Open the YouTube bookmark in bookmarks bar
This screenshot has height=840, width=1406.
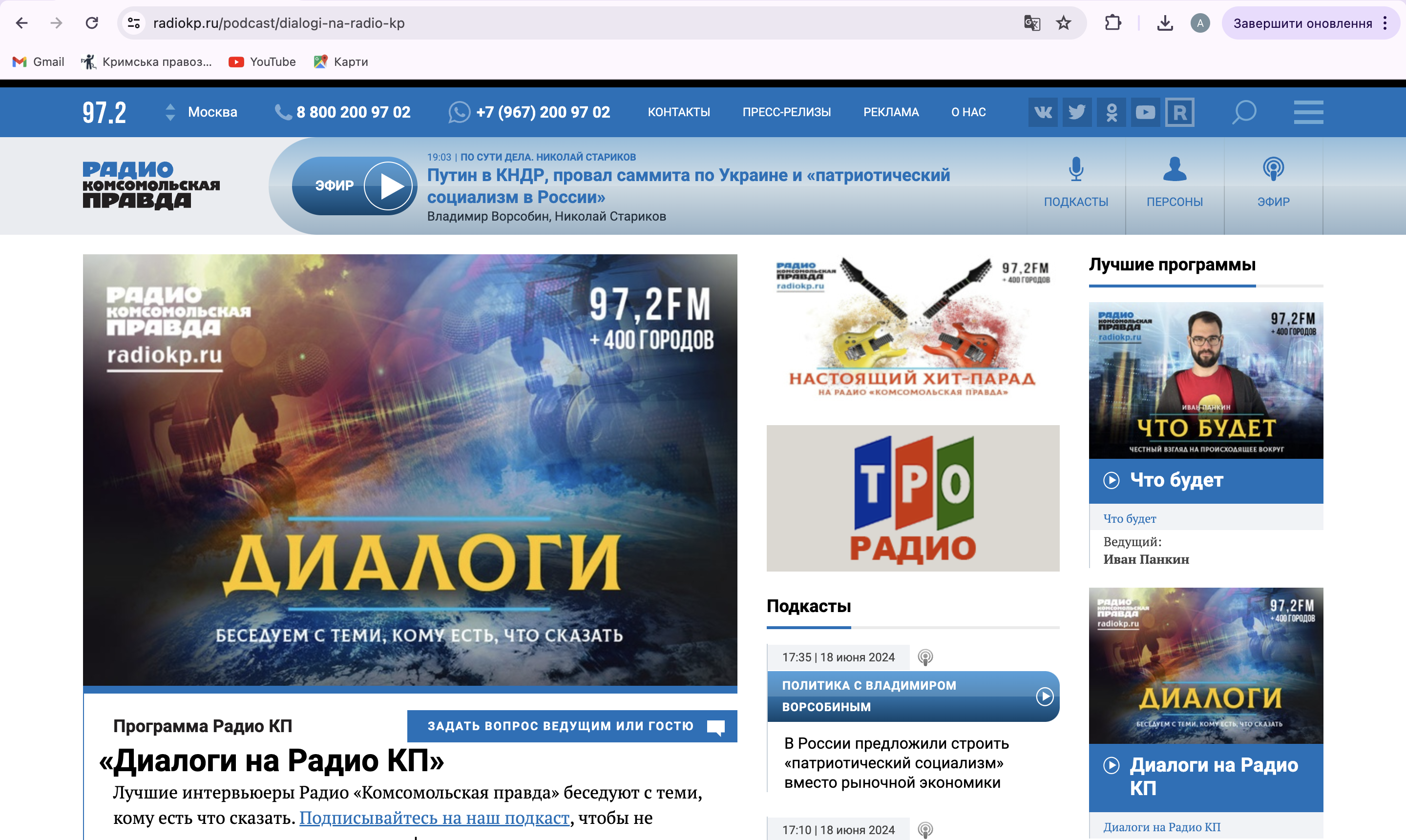[x=262, y=61]
